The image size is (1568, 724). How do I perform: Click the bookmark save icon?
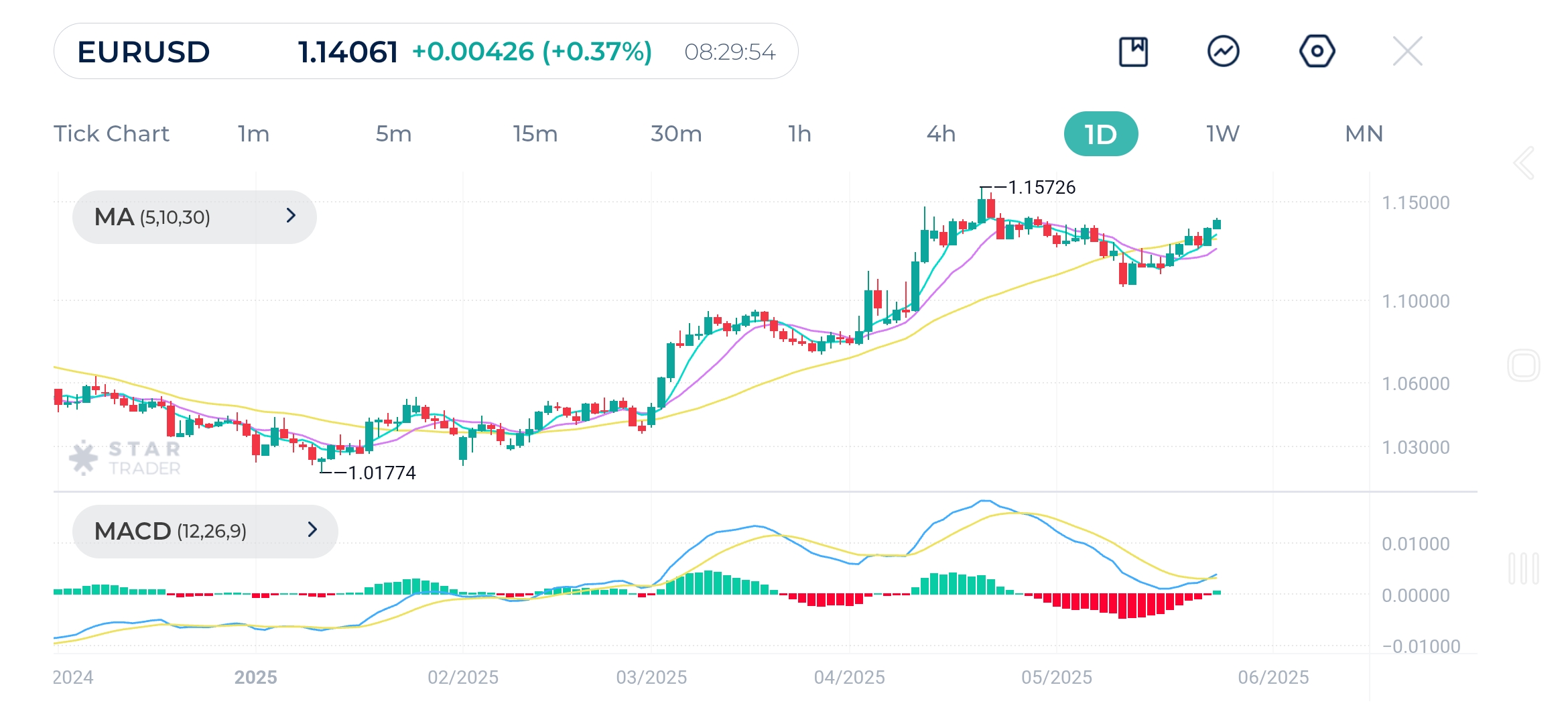coord(1133,52)
